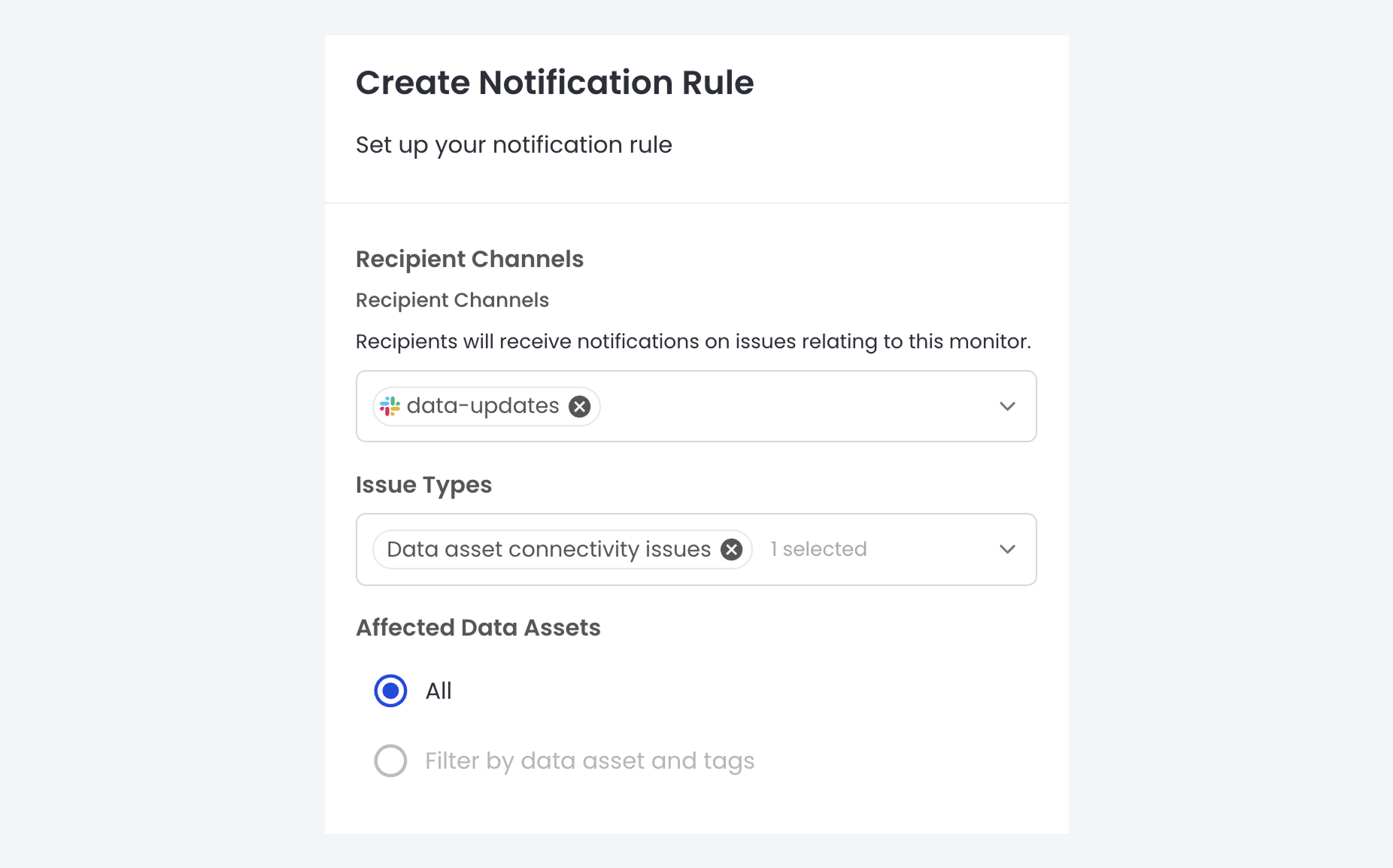Click the Issue Types dropdown chevron
The image size is (1393, 868).
[x=1006, y=549]
